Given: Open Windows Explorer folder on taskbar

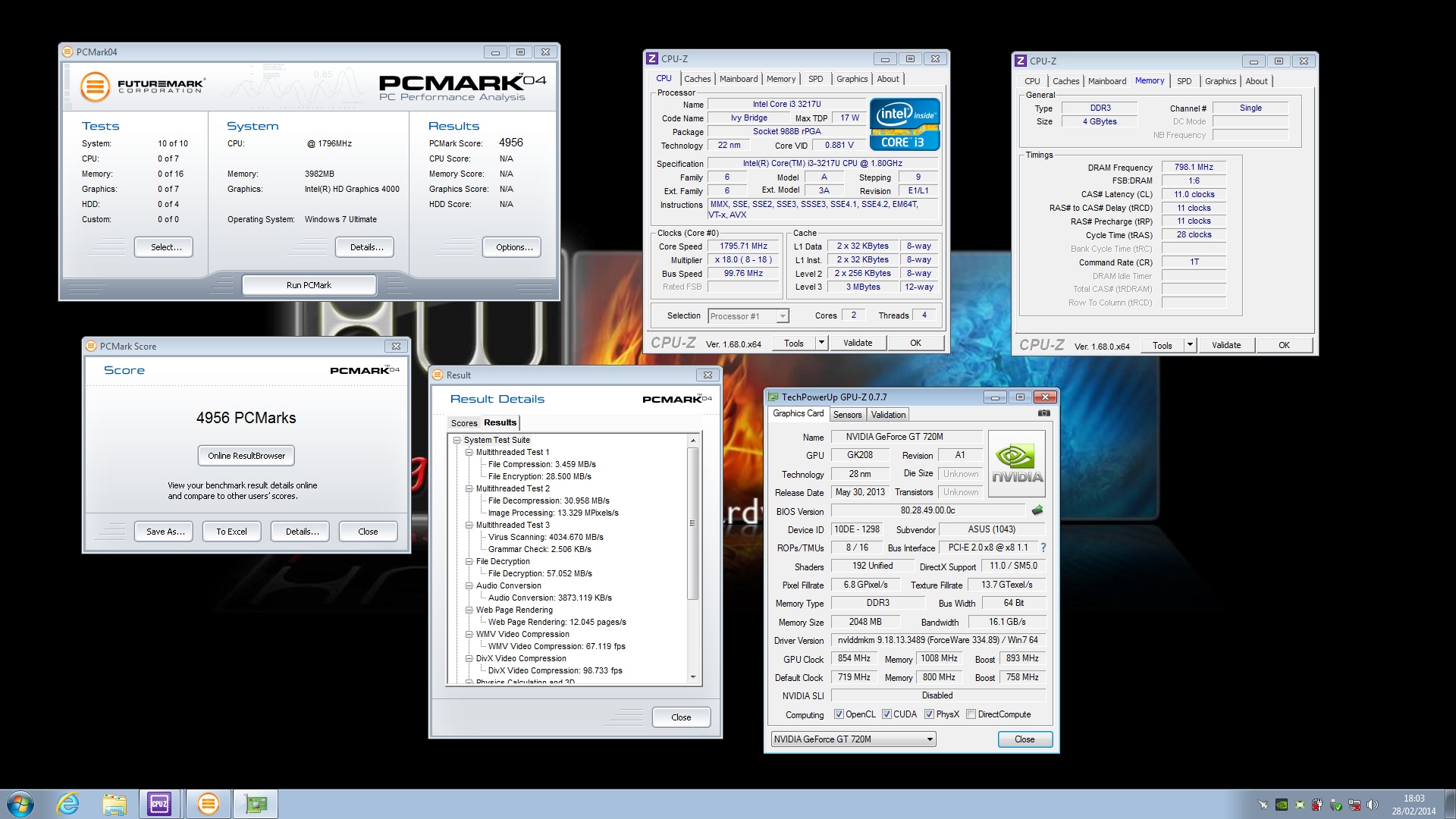Looking at the screenshot, I should coord(114,804).
